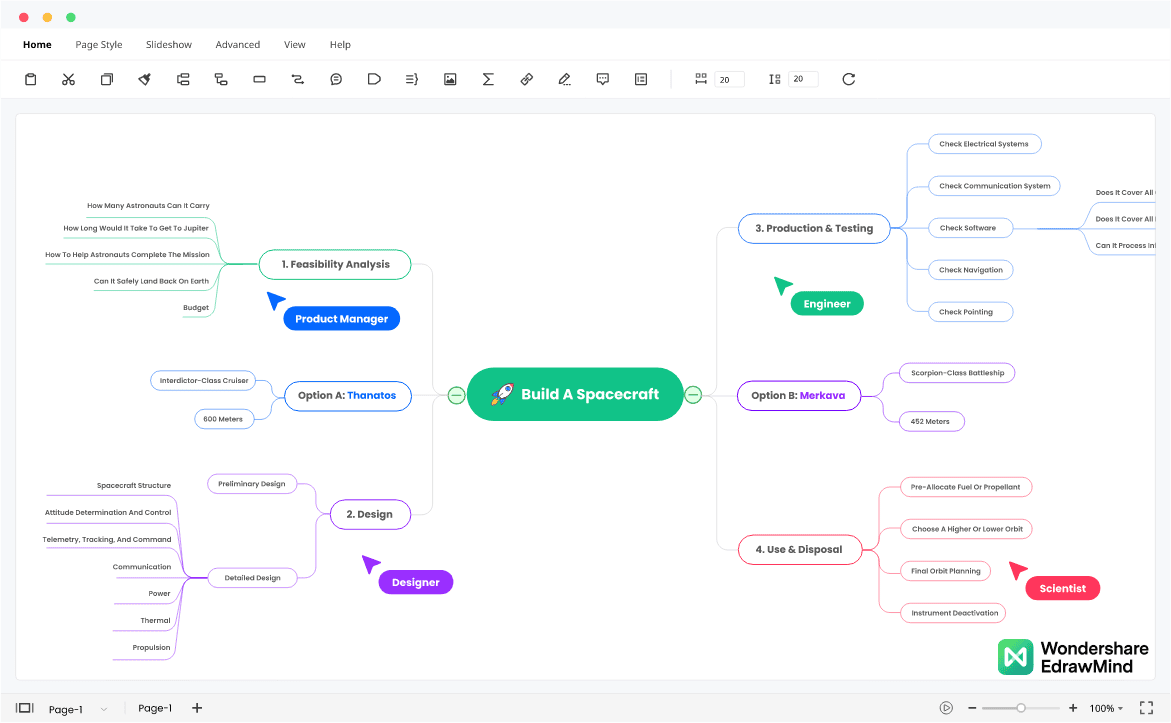Add a new page with plus button
Viewport: 1171px width, 723px height.
(x=197, y=708)
